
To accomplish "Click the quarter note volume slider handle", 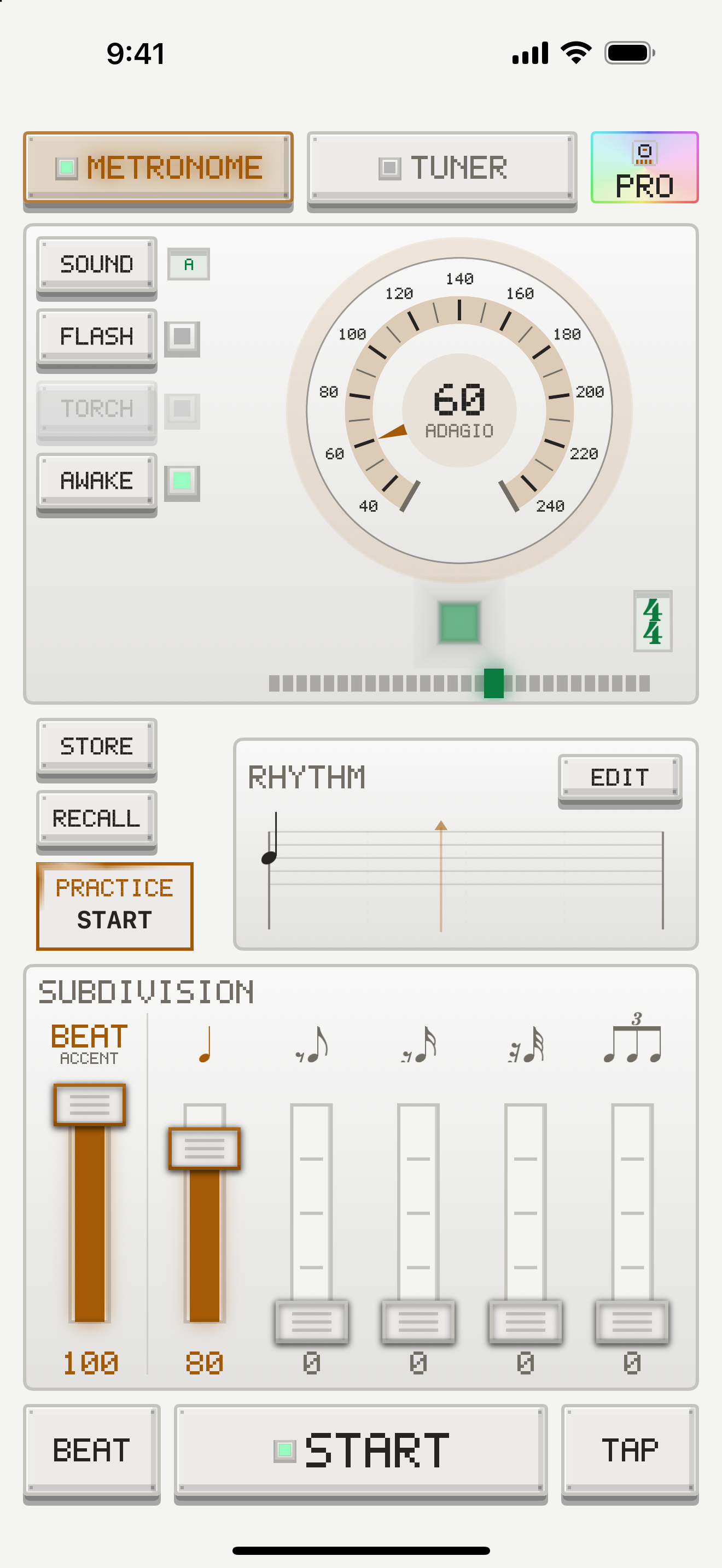I will click(205, 1148).
